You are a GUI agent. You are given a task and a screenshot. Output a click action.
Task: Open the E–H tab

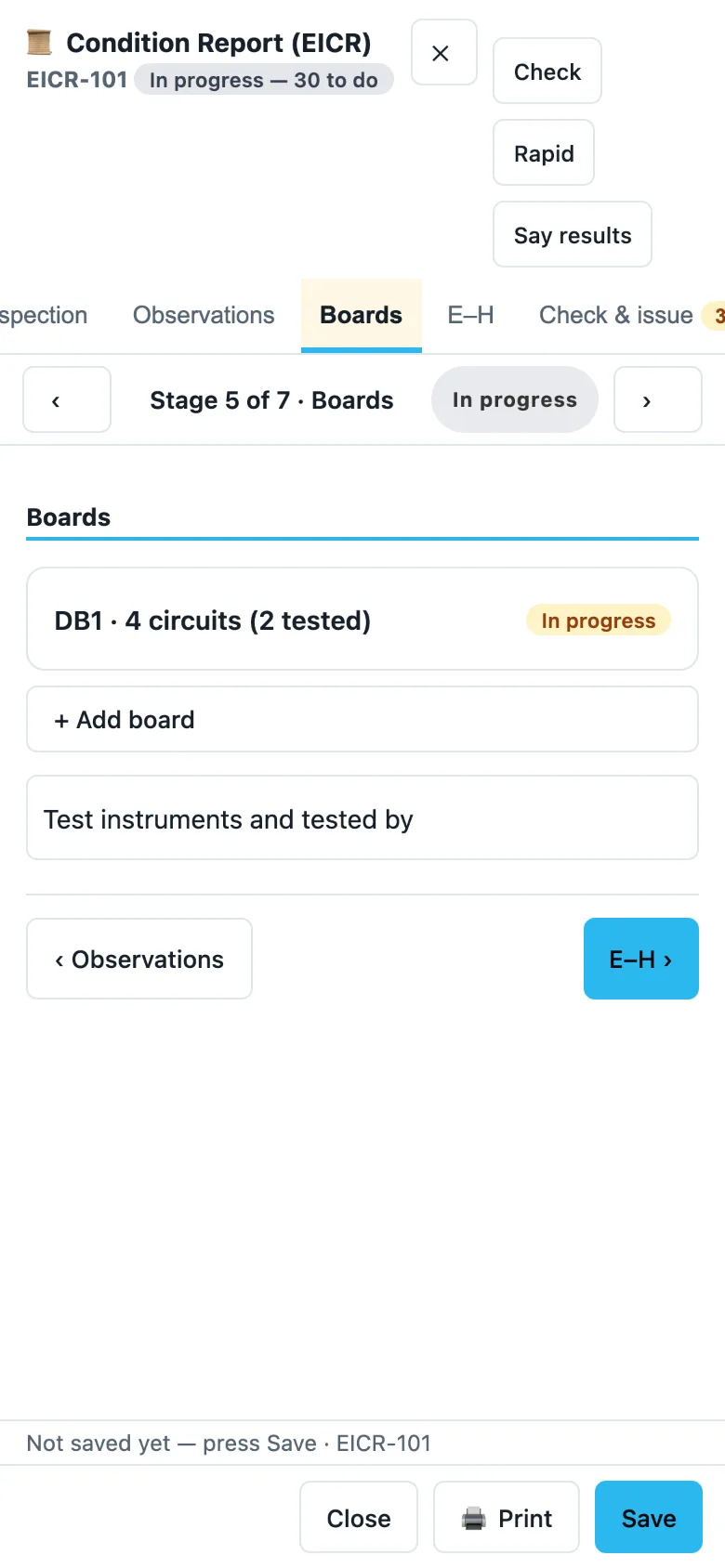click(x=470, y=316)
